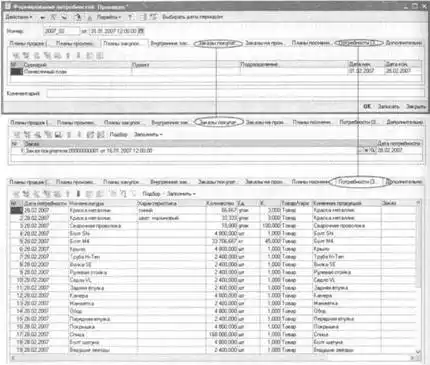Open Заполнить dropdown in the Заказы покупателей panel

point(148,135)
